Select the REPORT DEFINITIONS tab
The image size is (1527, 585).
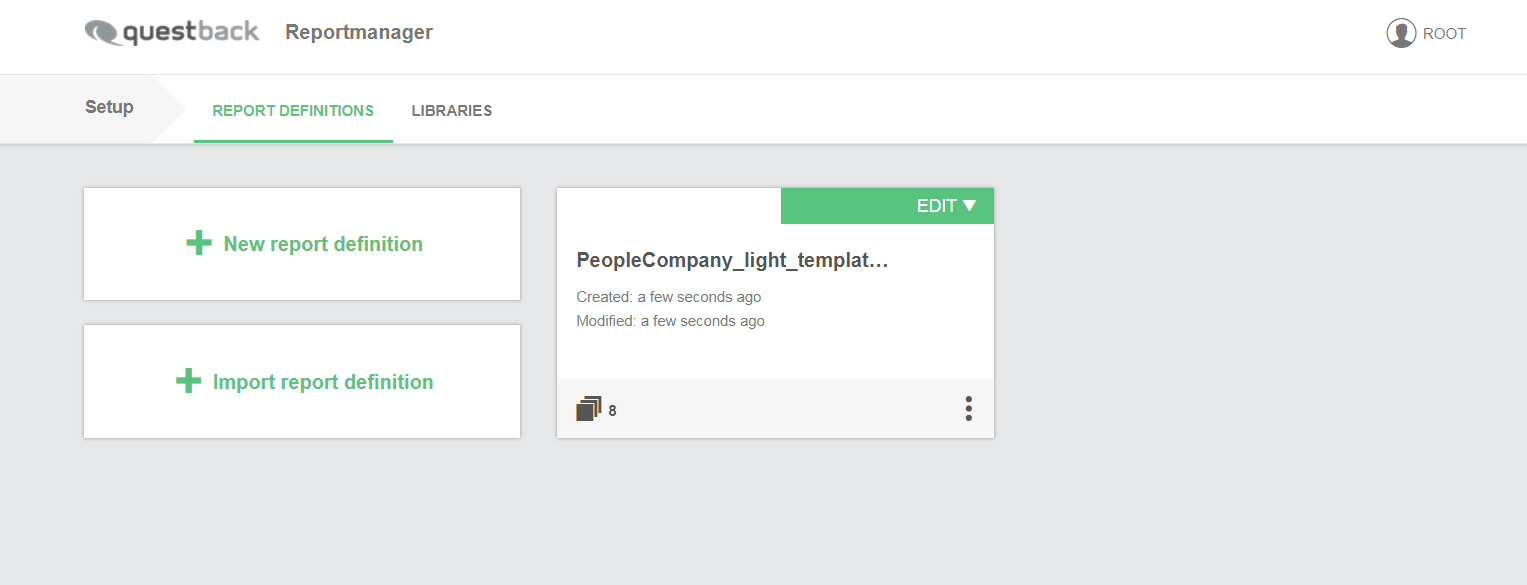293,110
